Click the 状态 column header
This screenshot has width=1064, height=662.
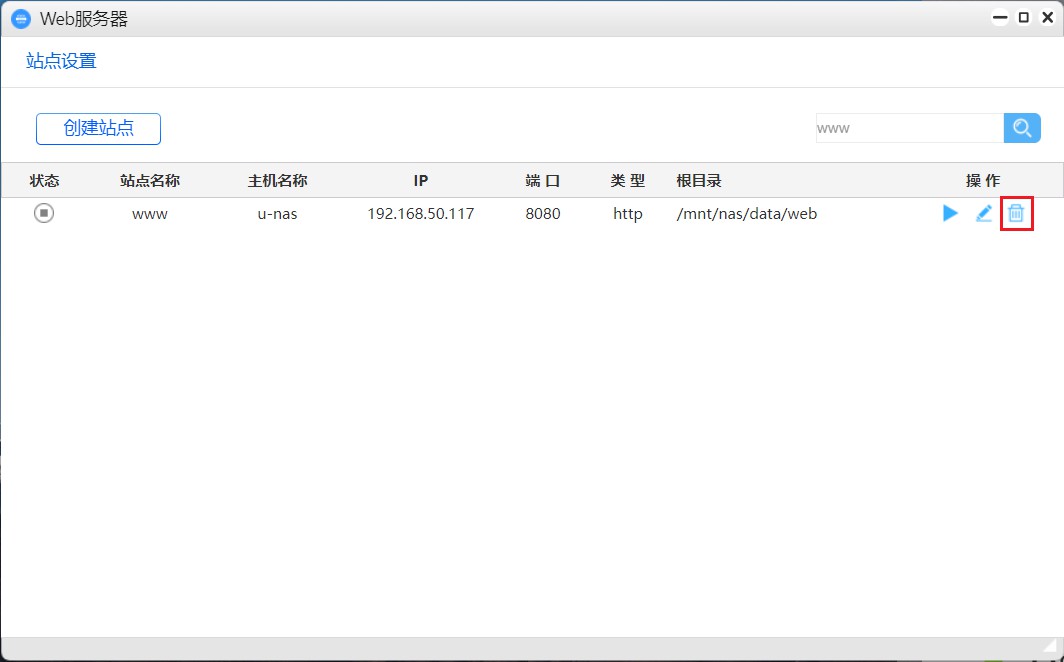tap(44, 180)
